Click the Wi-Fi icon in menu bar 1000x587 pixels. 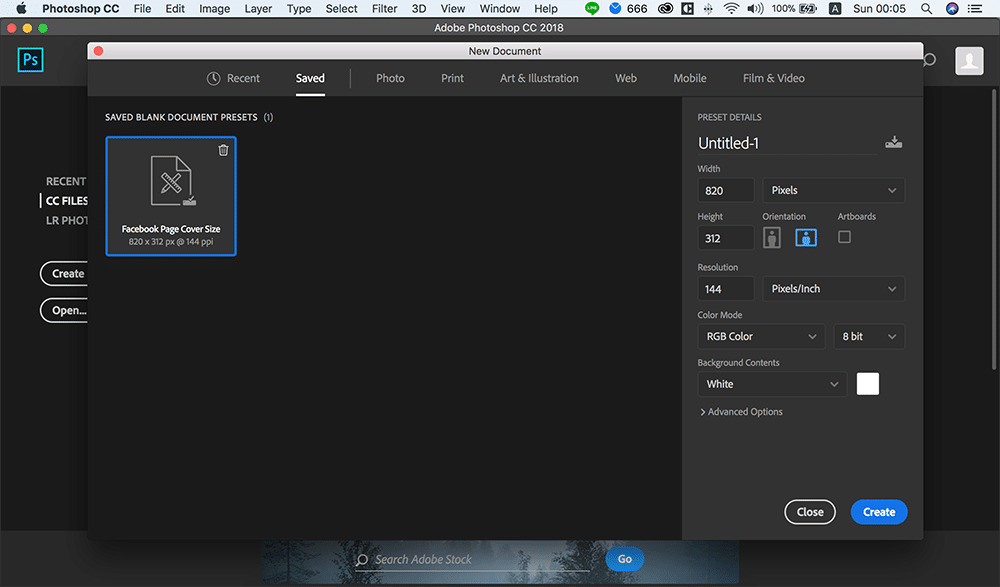click(732, 9)
